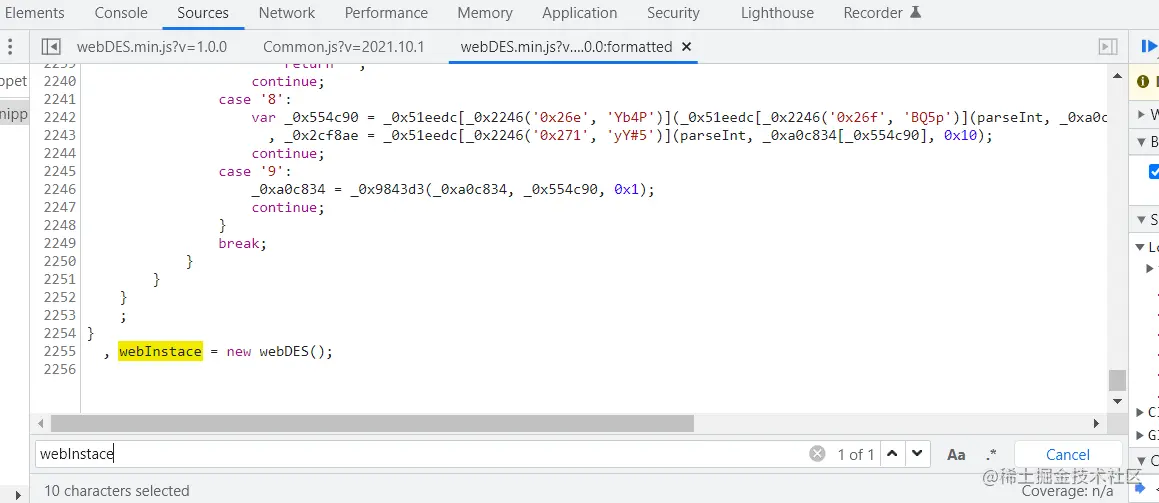Switch to the Elements panel
The height and width of the screenshot is (503, 1159).
point(34,13)
